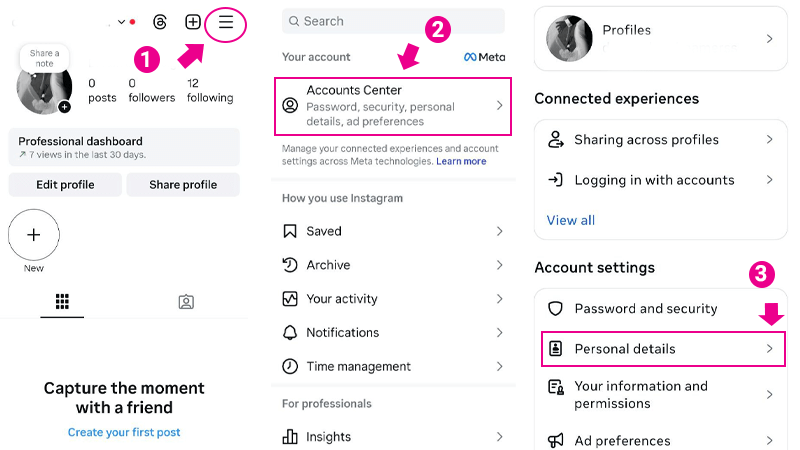Screen dimensions: 800x450
Task: Expand the account switcher dropdown arrow
Action: click(x=121, y=22)
